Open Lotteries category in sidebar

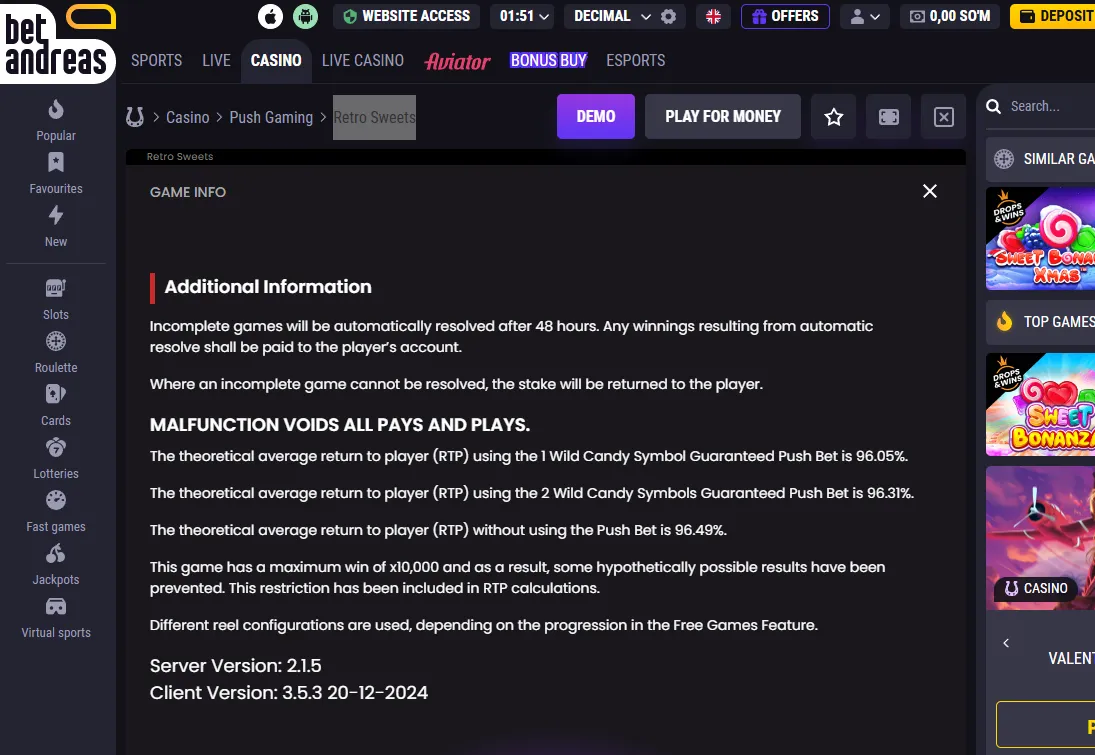(56, 459)
